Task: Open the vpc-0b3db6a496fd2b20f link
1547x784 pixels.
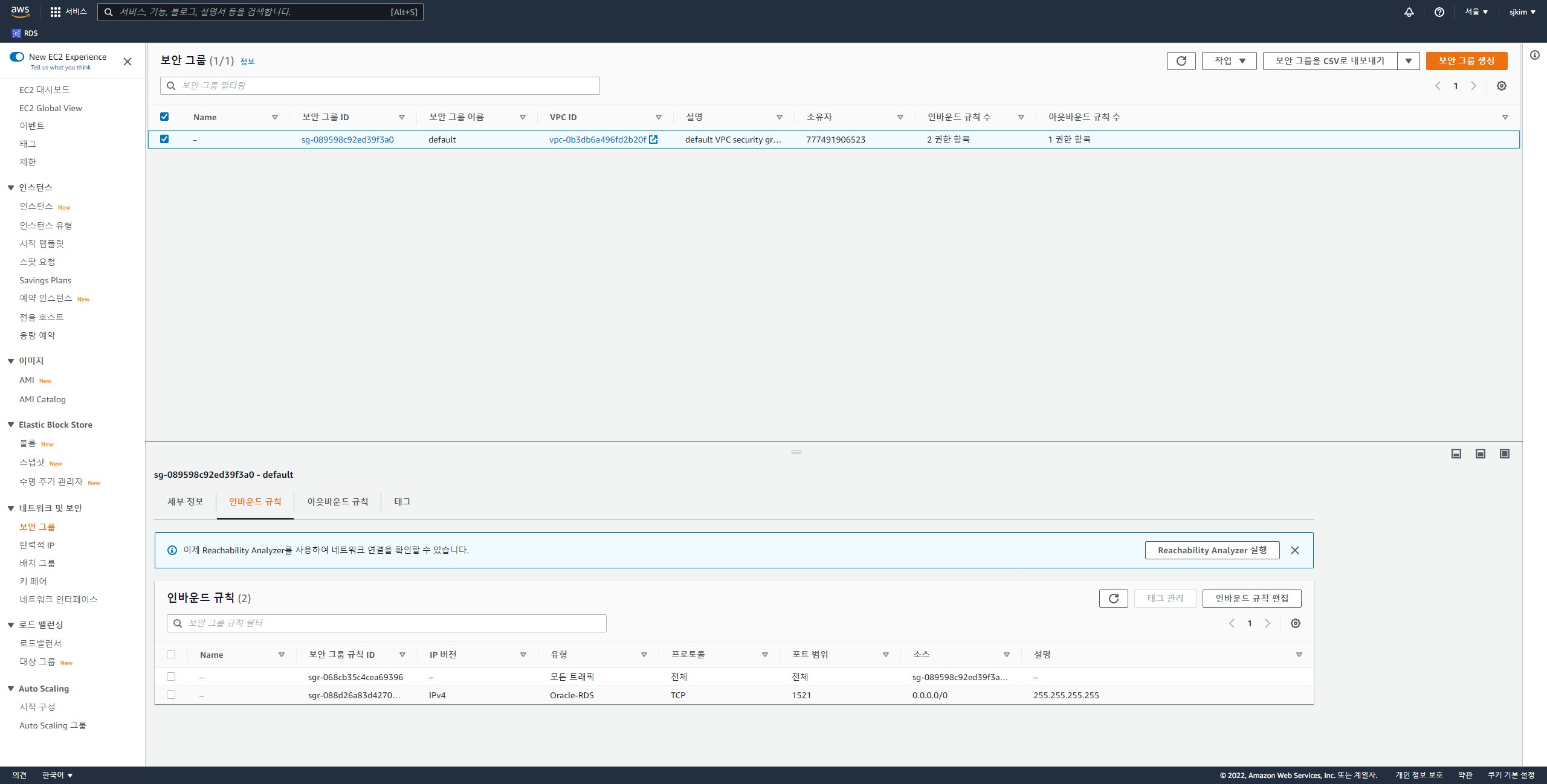Action: pos(598,140)
